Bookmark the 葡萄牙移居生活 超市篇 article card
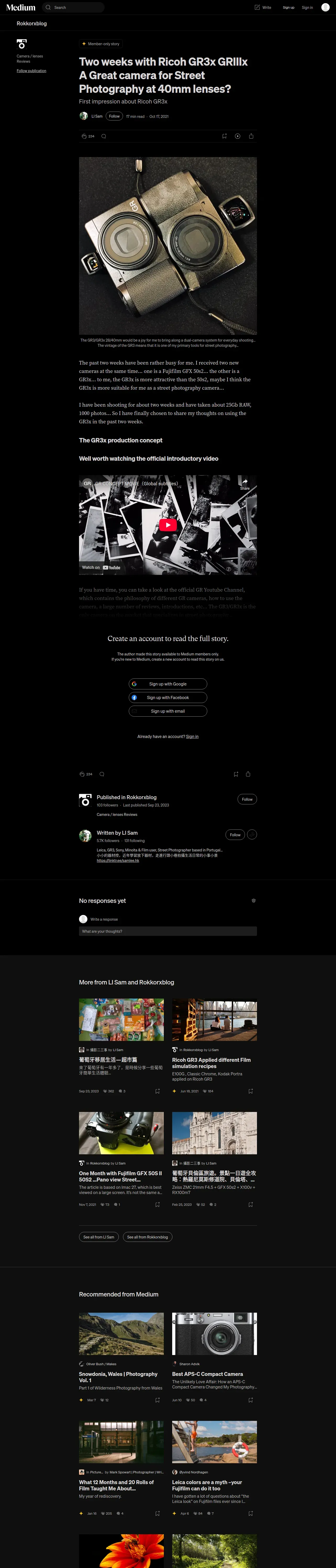 pyautogui.click(x=157, y=1091)
